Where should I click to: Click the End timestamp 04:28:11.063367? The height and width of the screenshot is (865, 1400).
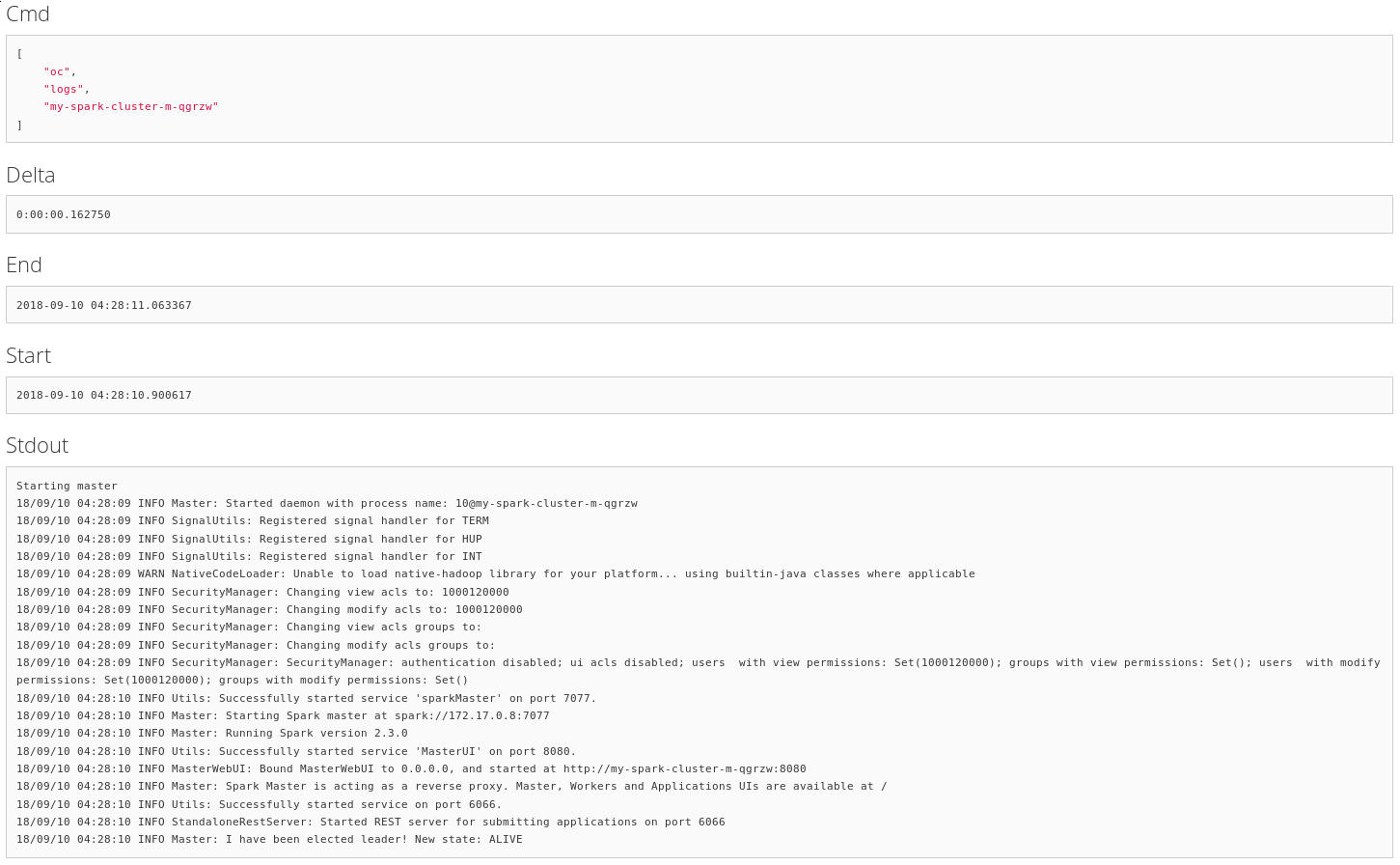coord(141,305)
